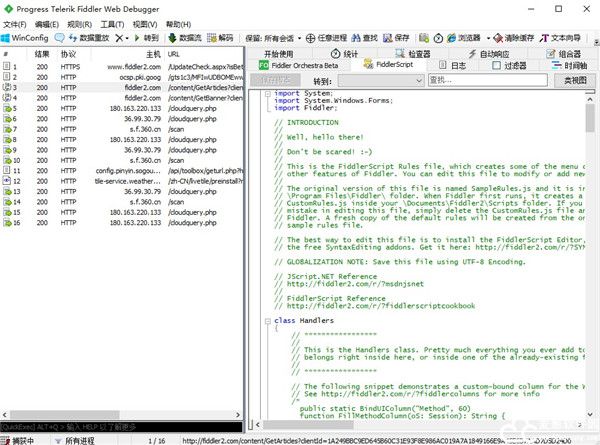Click 清除缓存 clear cache icon
The image size is (600, 445).
point(498,38)
